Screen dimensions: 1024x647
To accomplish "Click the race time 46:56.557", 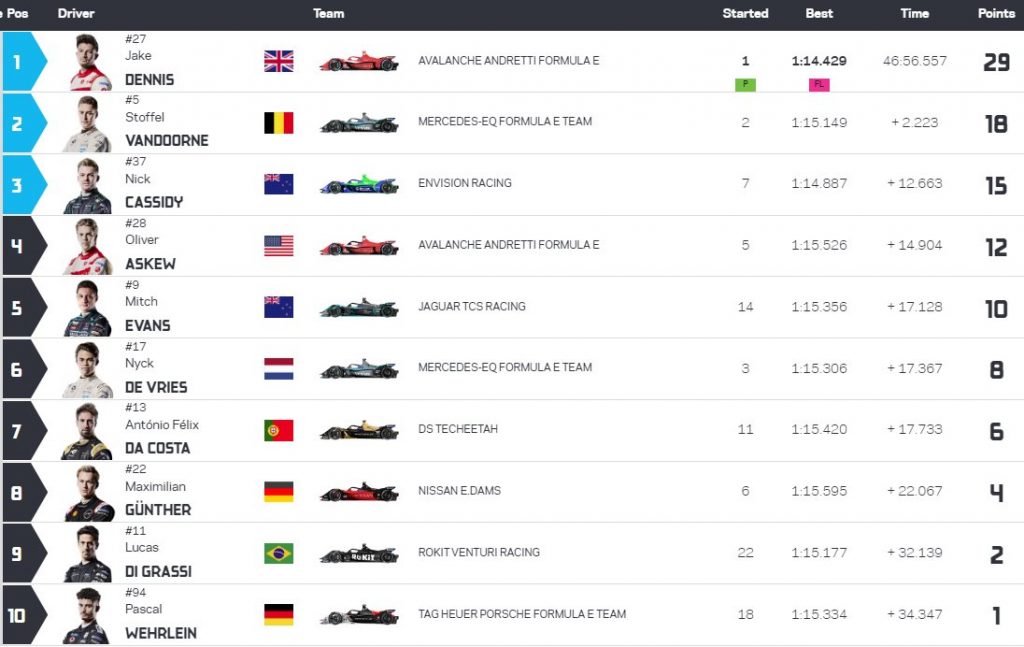I will (x=914, y=61).
